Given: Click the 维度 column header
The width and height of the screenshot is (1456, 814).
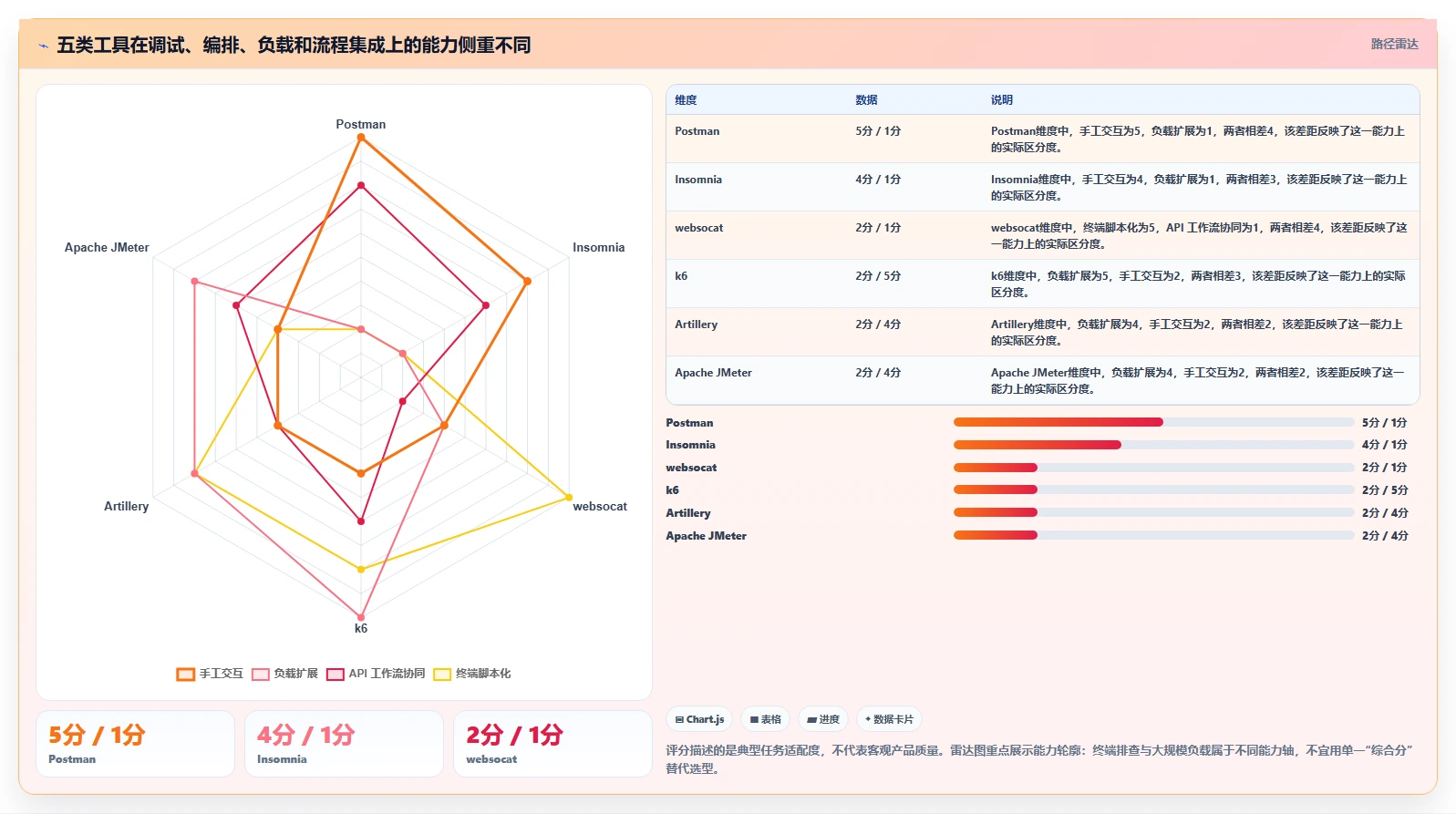Looking at the screenshot, I should pos(686,100).
